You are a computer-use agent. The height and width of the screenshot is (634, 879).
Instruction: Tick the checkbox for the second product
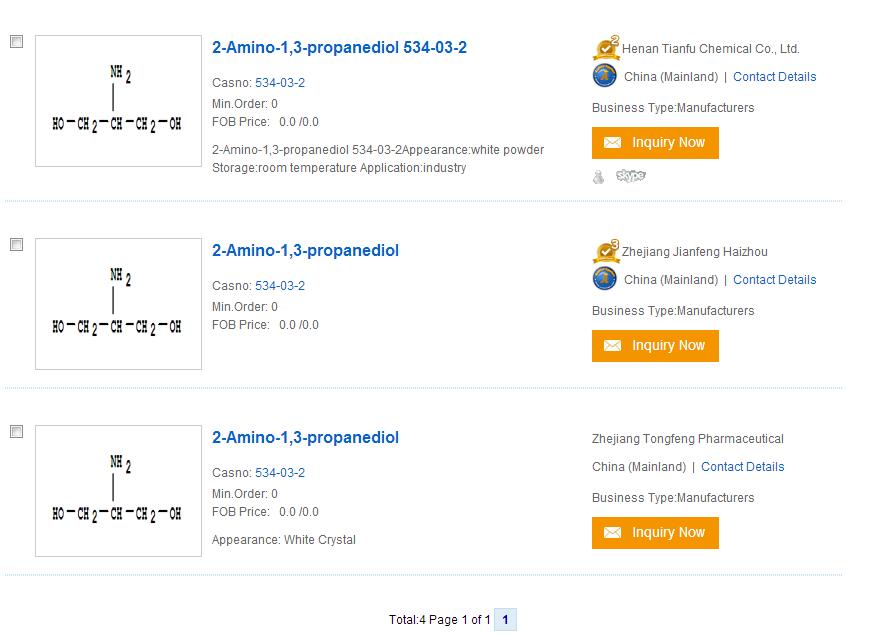pos(16,245)
